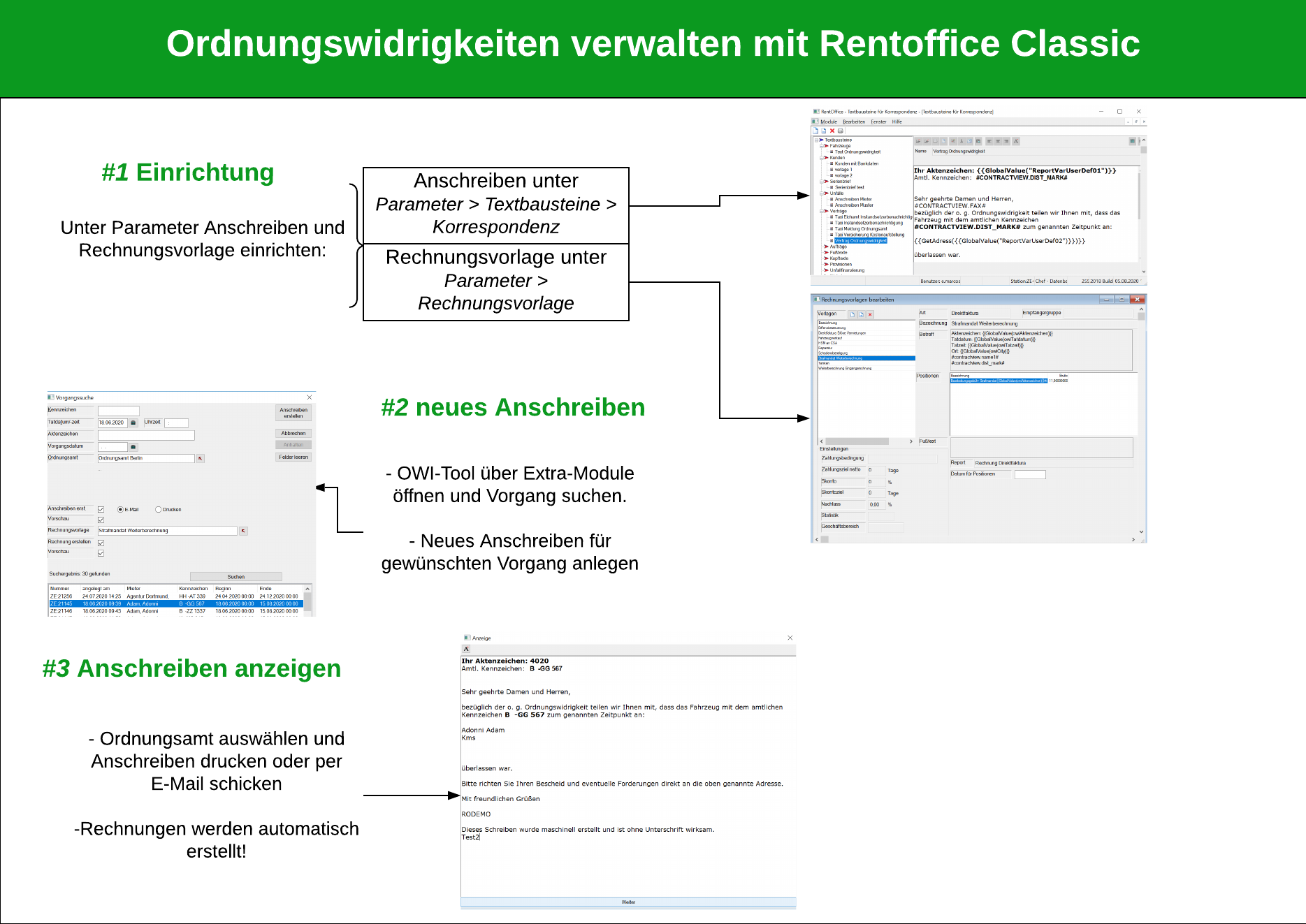Select result row ZE:21145 Adam, Adonni
Screen dimensions: 1306x924
point(176,604)
